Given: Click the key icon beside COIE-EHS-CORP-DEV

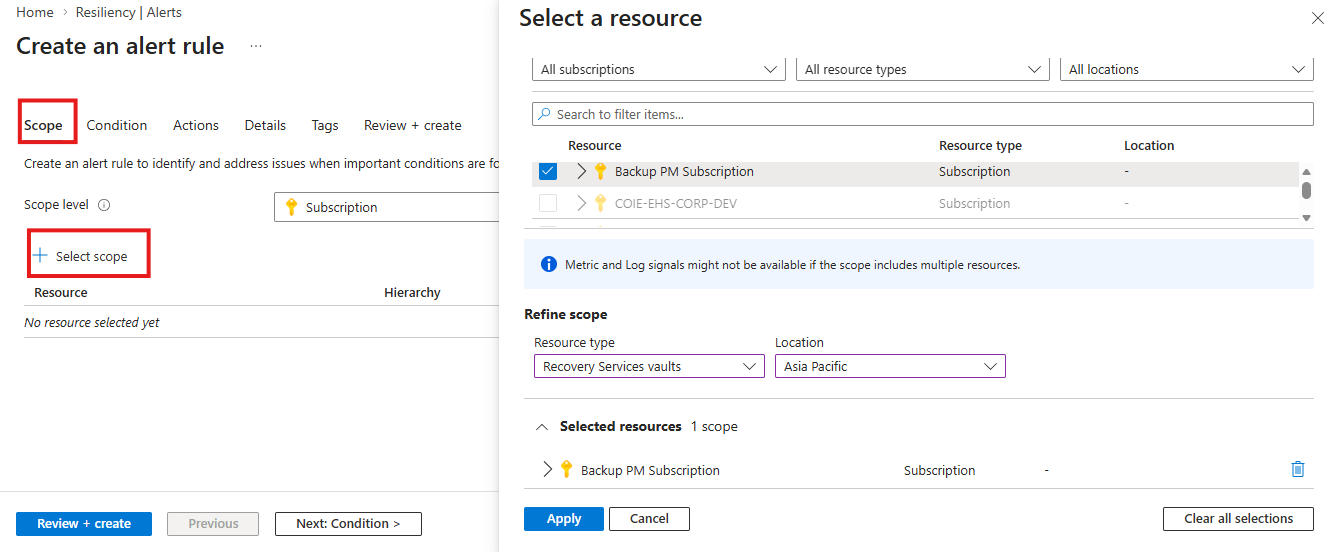Looking at the screenshot, I should [600, 203].
